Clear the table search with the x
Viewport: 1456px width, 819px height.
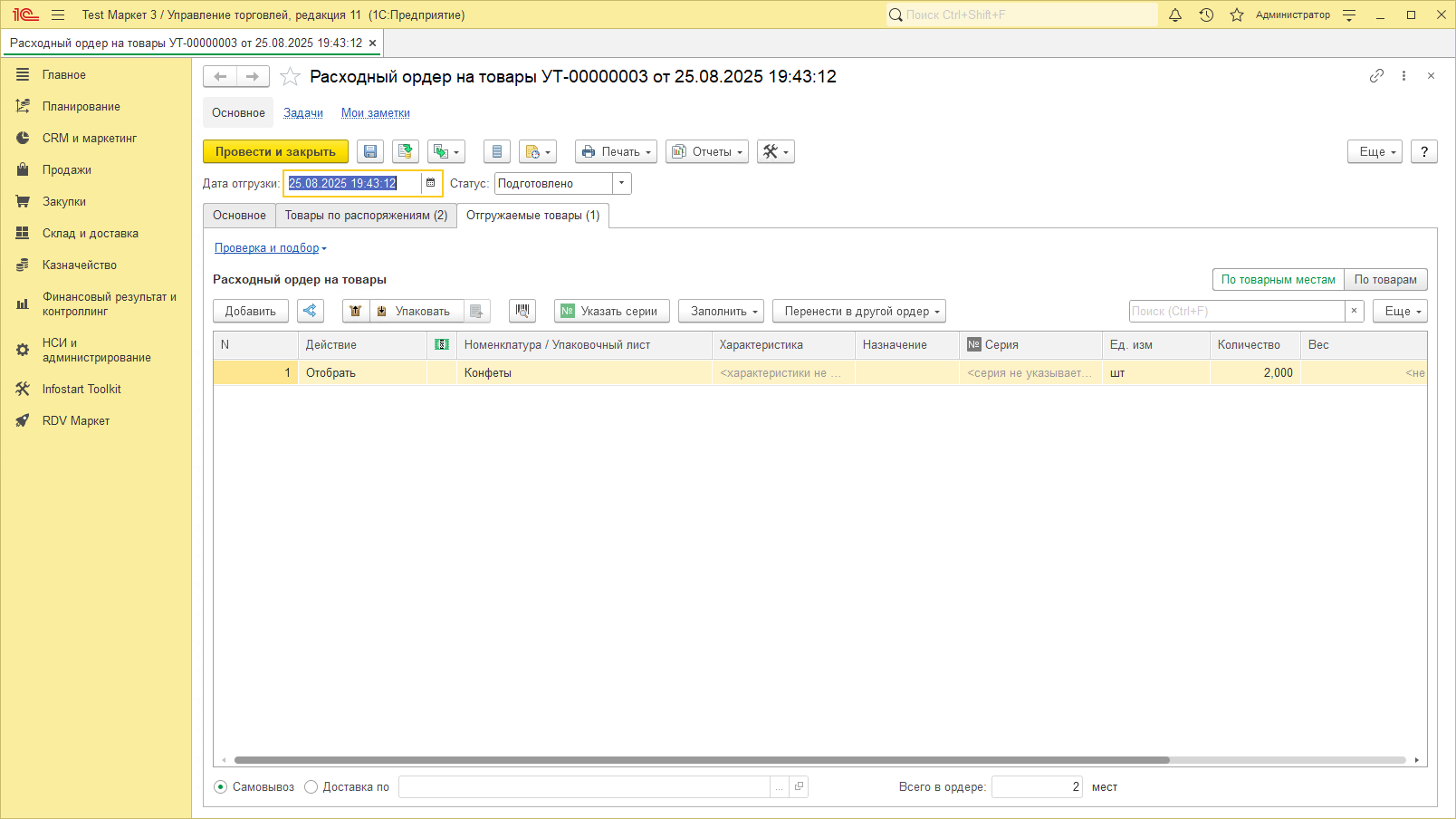coord(1355,311)
